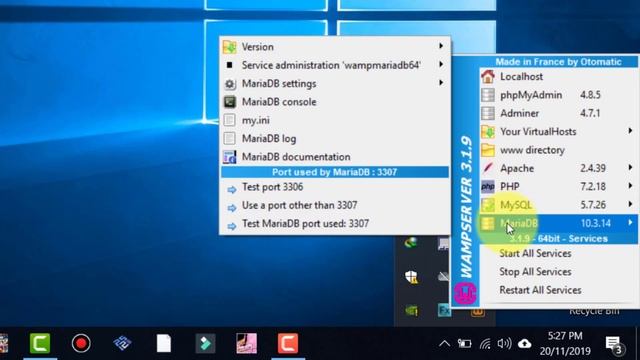This screenshot has width=640, height=360.
Task: Open Localhost from Wampserver menu
Action: click(x=558, y=77)
